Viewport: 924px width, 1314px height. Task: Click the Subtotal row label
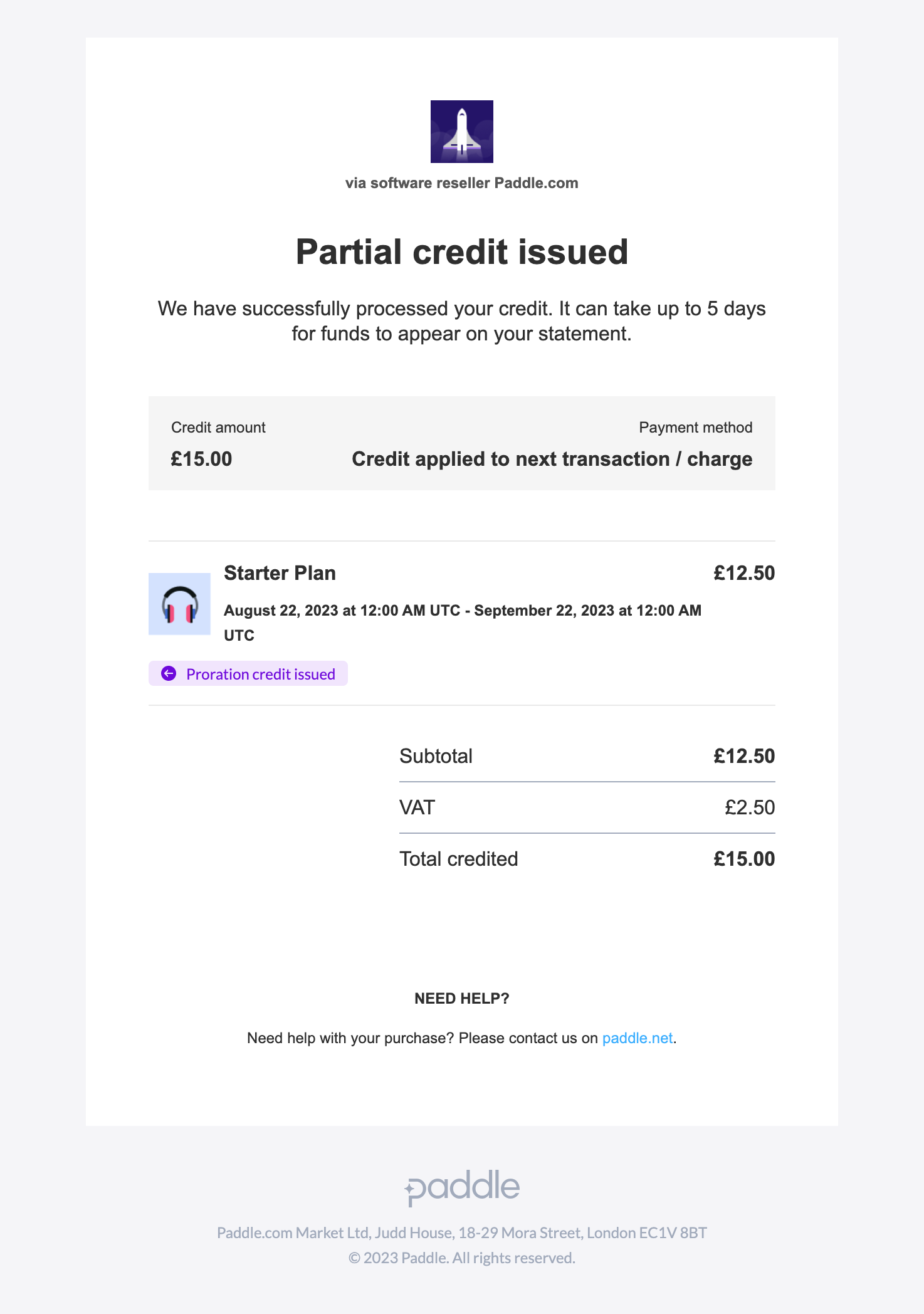tap(436, 756)
